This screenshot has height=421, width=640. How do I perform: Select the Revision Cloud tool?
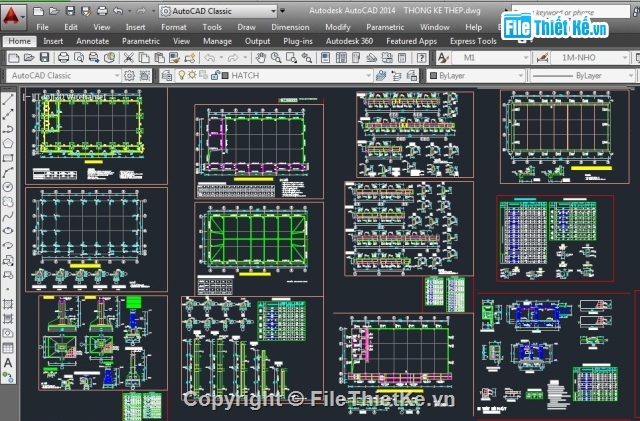8,202
